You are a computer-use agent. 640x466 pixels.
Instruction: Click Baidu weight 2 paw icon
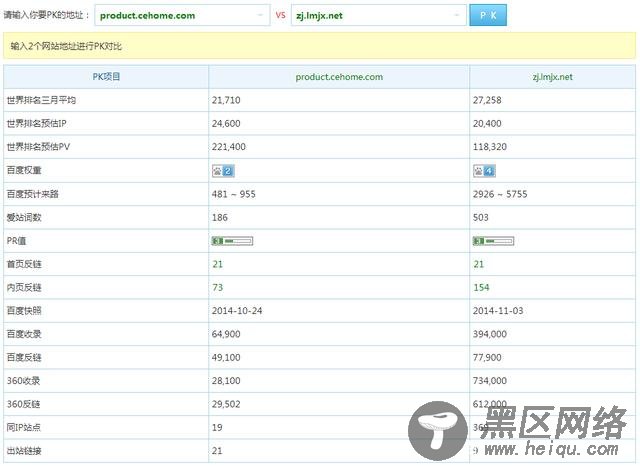pyautogui.click(x=223, y=171)
